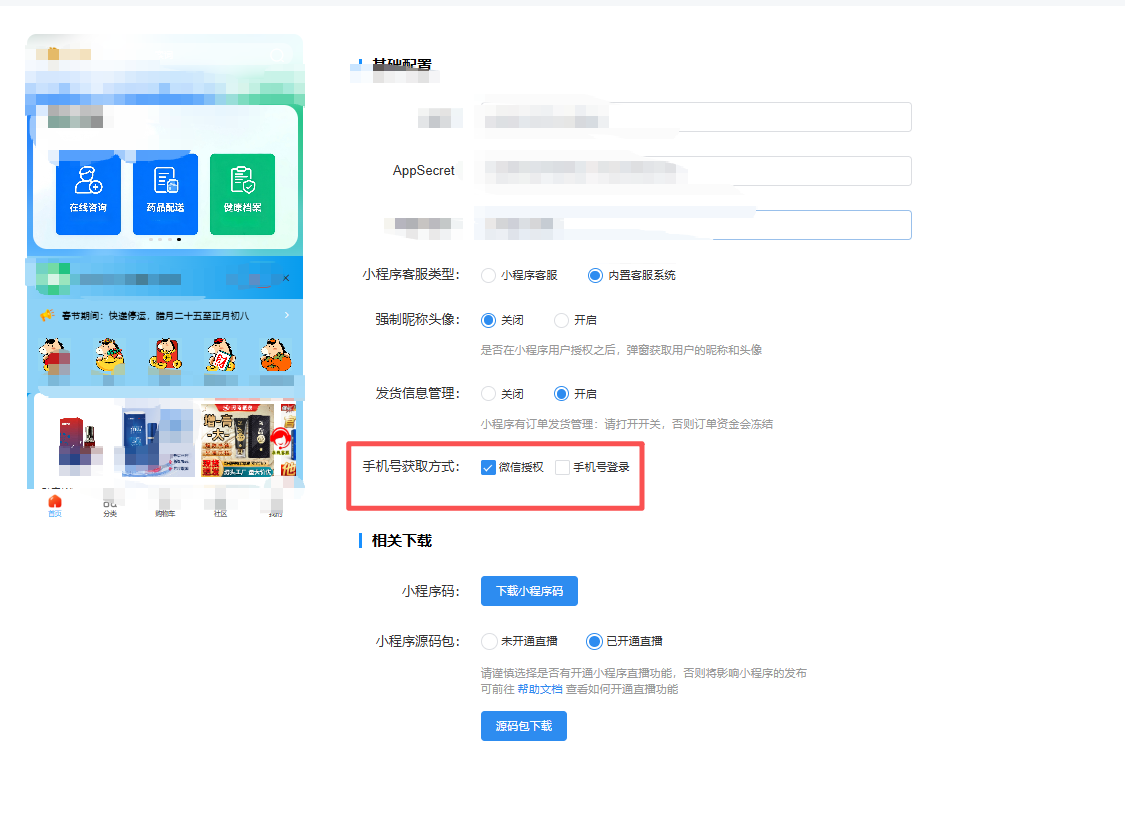Click the megaphone notice icon
Screen dimensions: 1125x813
click(x=46, y=315)
